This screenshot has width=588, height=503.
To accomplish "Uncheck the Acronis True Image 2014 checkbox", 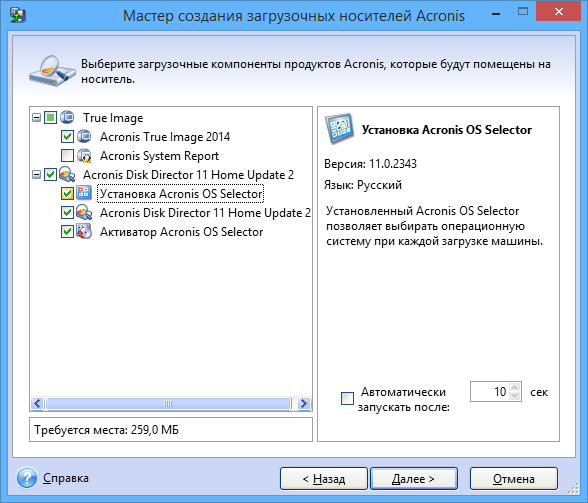I will pyautogui.click(x=67, y=137).
